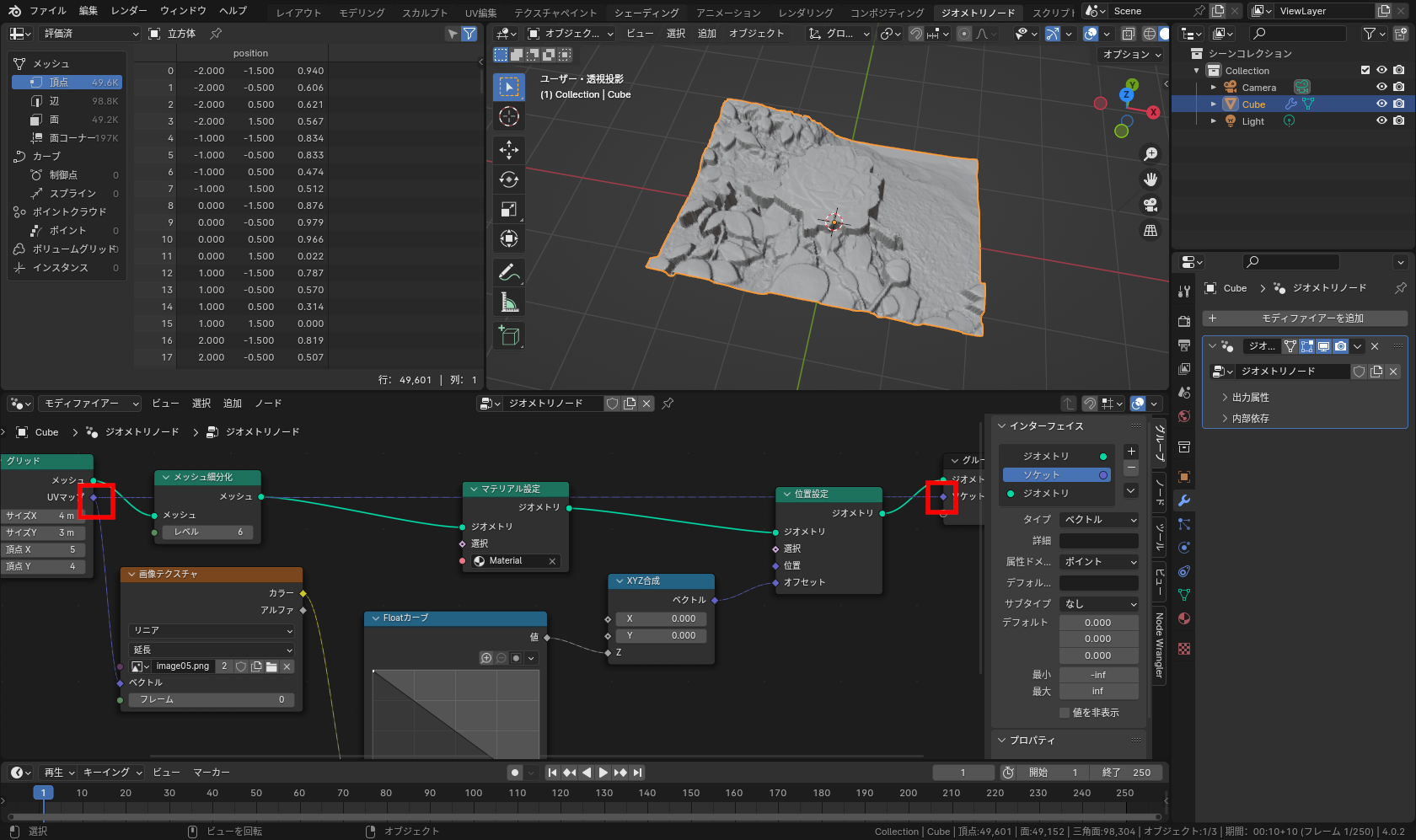Expand the 出力属性 panel
The image size is (1416, 840).
1251,398
